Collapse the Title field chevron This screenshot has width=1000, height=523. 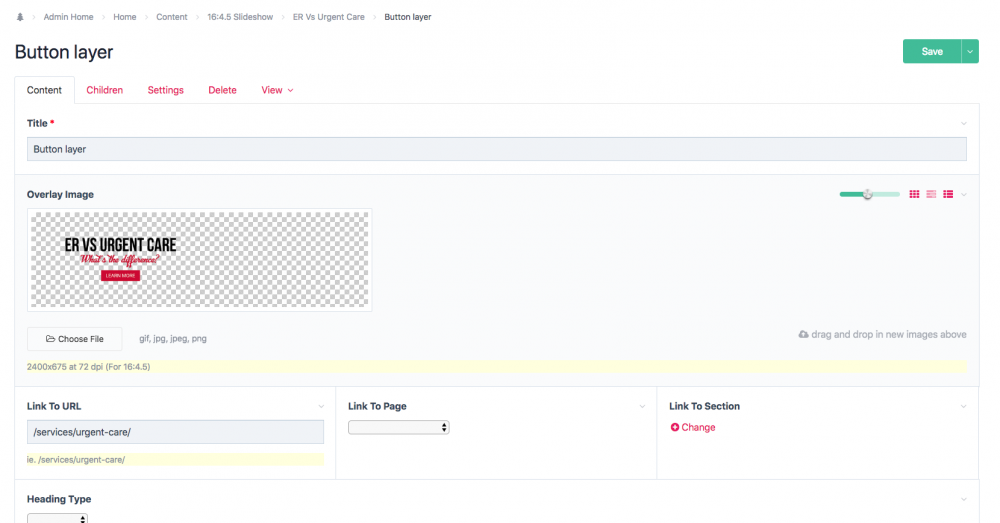[964, 123]
